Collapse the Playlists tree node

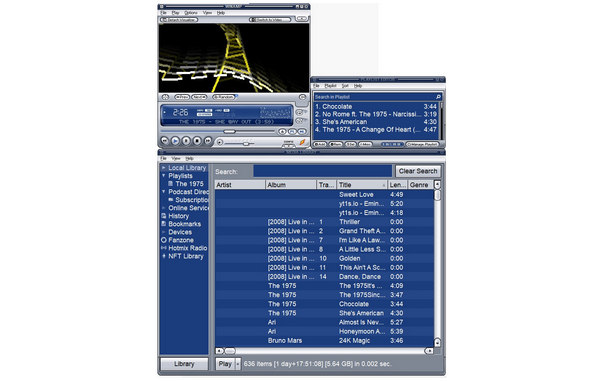[x=163, y=176]
